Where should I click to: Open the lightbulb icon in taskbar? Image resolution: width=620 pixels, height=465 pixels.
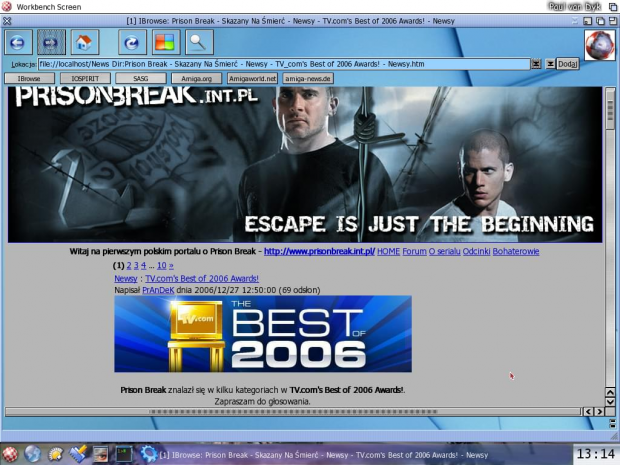(x=56, y=454)
